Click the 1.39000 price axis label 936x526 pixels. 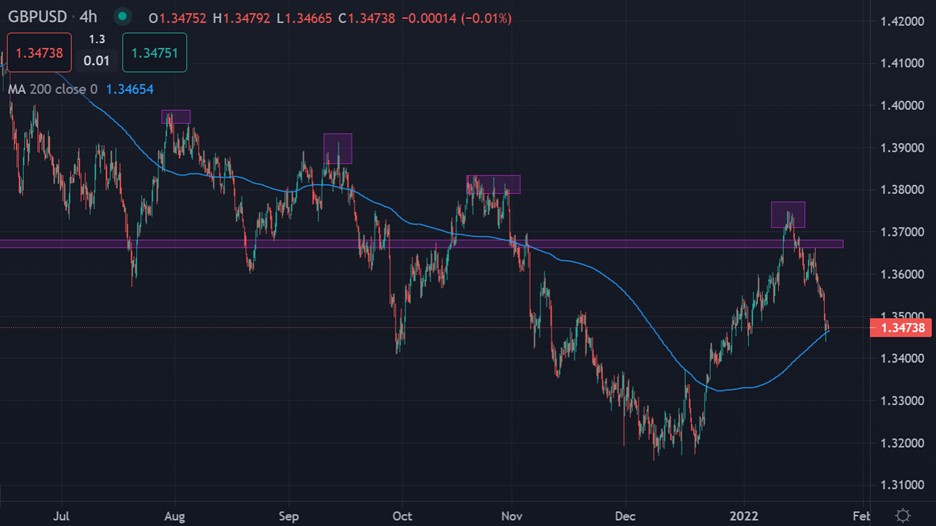902,147
